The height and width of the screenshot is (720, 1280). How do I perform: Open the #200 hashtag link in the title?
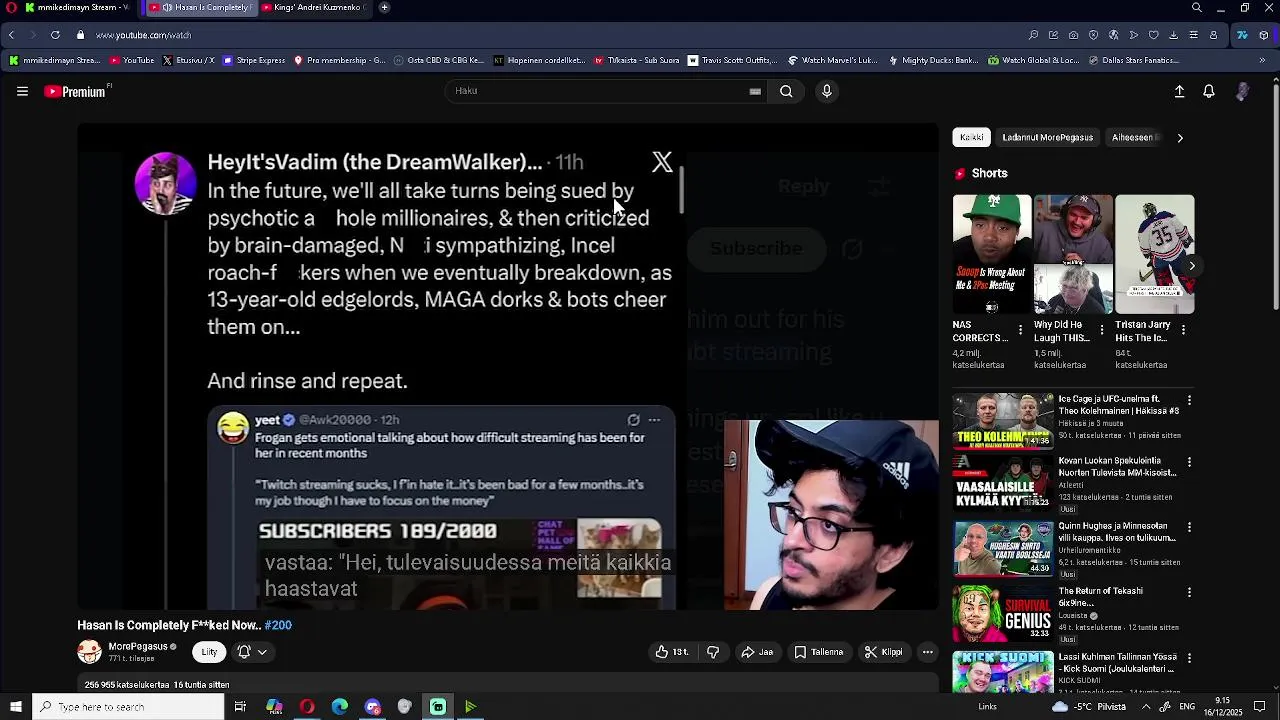278,625
